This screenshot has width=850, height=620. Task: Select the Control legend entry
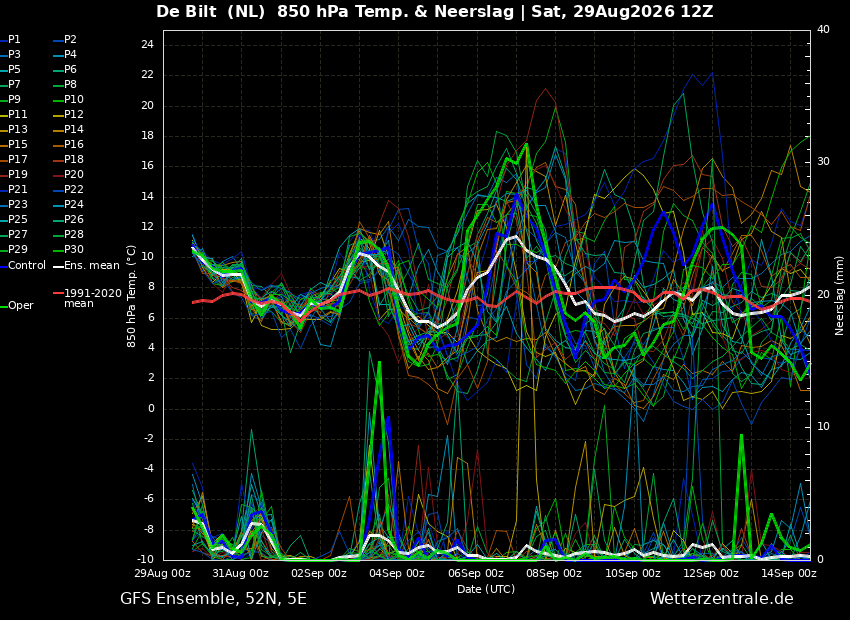tap(23, 266)
